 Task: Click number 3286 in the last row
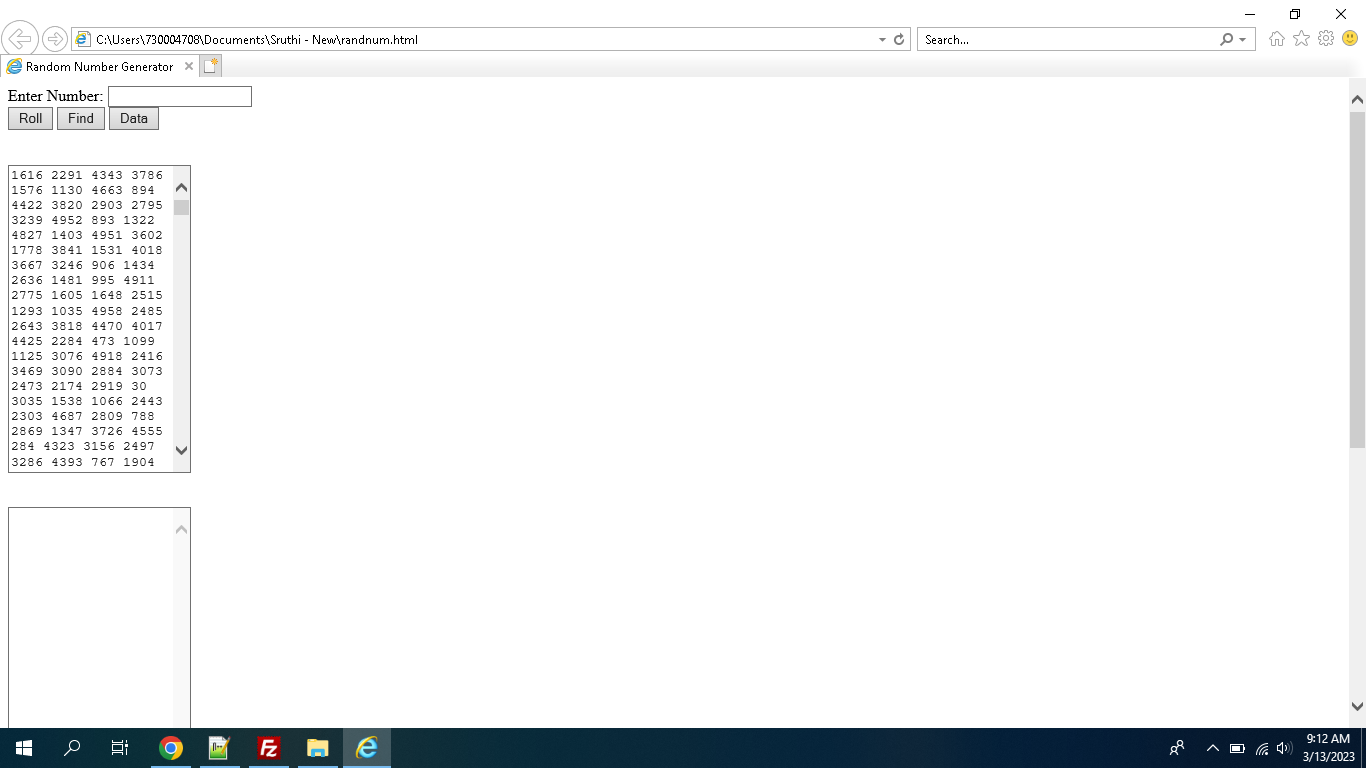[27, 462]
